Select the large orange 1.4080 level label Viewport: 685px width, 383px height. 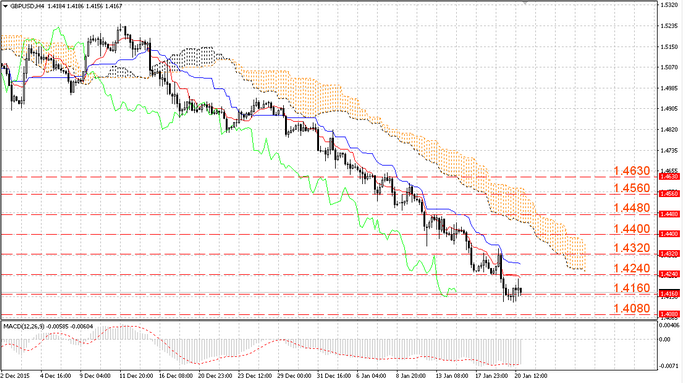tap(632, 309)
